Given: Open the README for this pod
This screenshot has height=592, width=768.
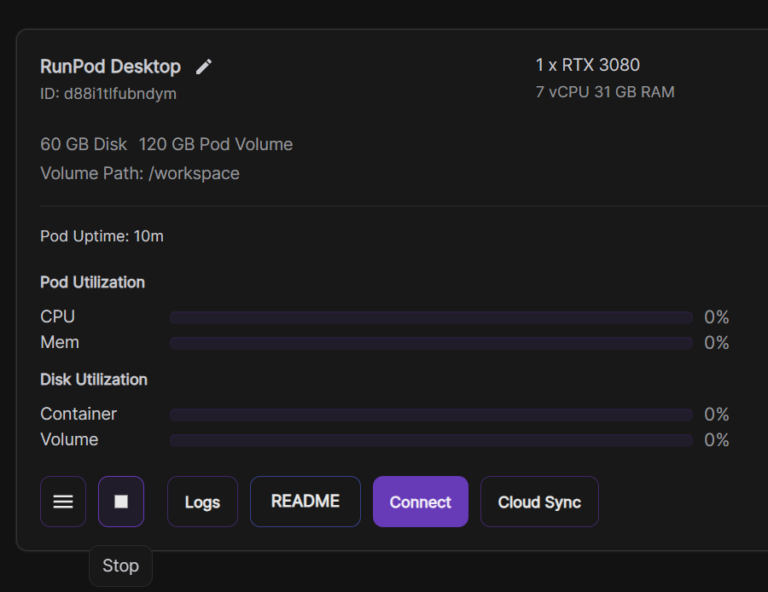Looking at the screenshot, I should pyautogui.click(x=305, y=502).
